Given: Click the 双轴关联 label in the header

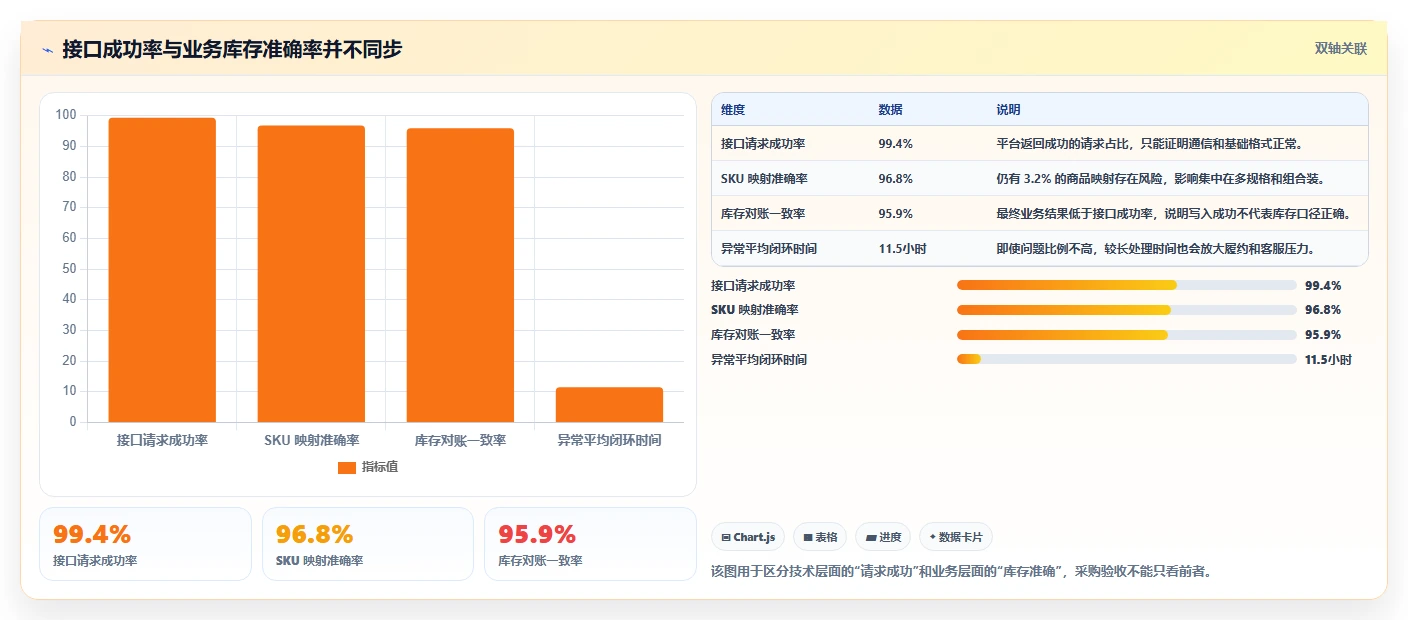Looking at the screenshot, I should [x=1340, y=49].
